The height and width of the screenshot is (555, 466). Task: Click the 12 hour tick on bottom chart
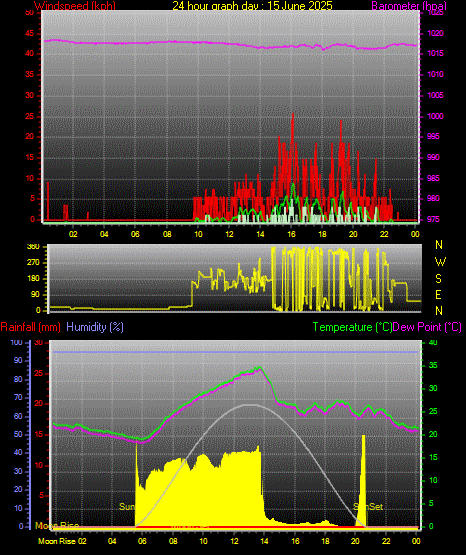pyautogui.click(x=234, y=541)
